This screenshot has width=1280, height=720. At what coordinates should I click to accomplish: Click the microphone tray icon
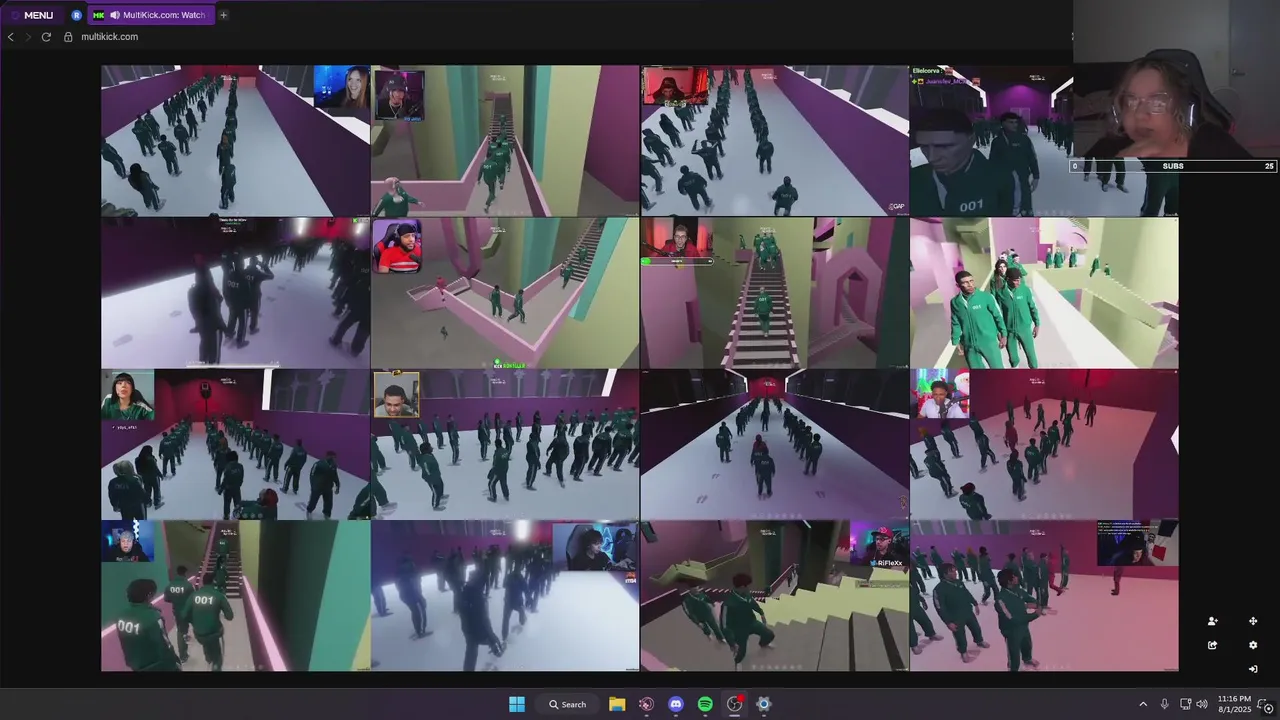pos(1165,704)
